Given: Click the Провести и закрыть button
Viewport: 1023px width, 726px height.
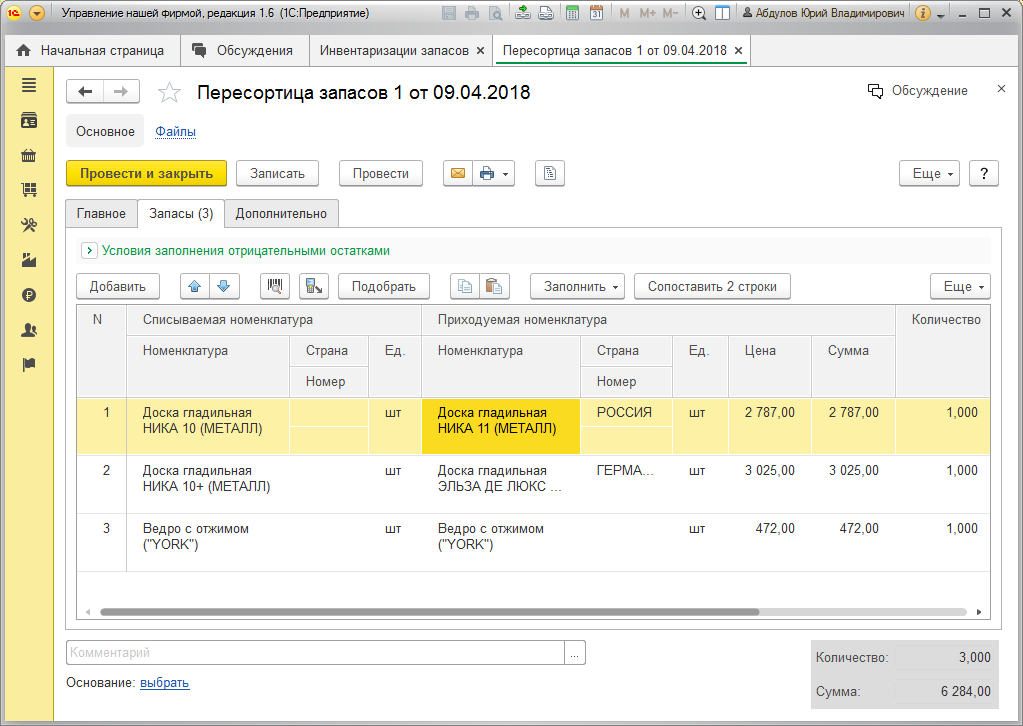Looking at the screenshot, I should point(146,173).
